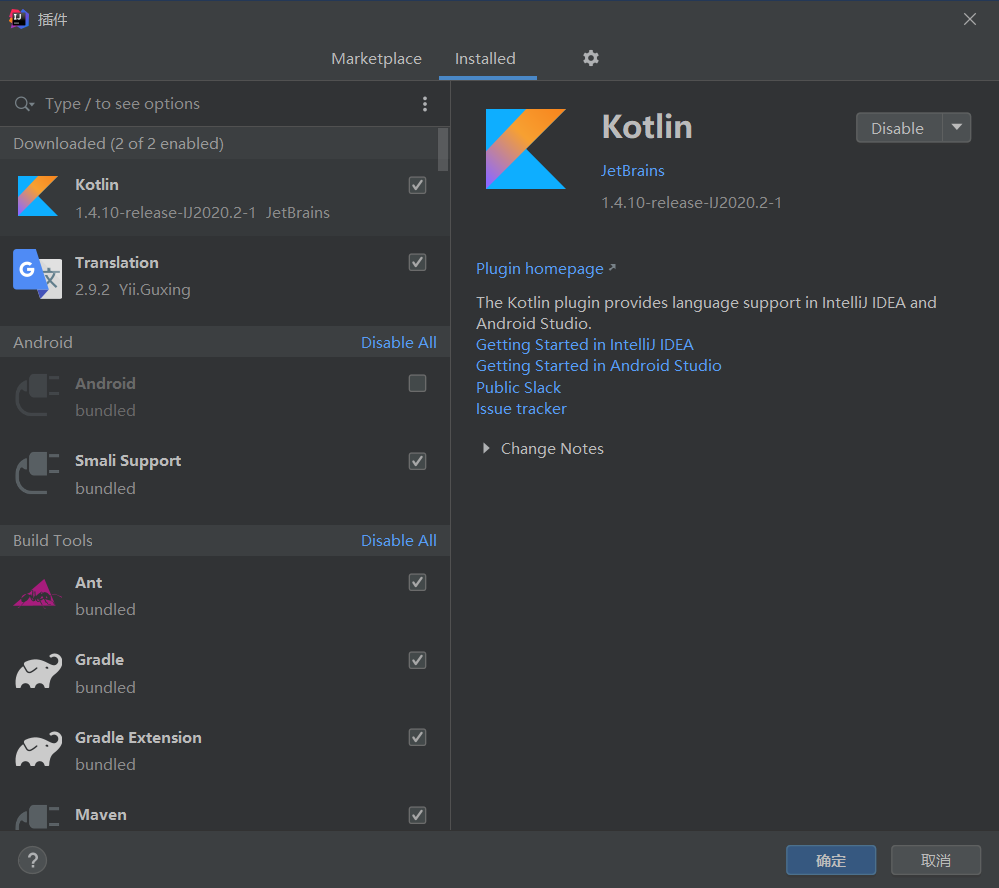Image resolution: width=999 pixels, height=888 pixels.
Task: Click the Ant plugin name
Action: [89, 583]
